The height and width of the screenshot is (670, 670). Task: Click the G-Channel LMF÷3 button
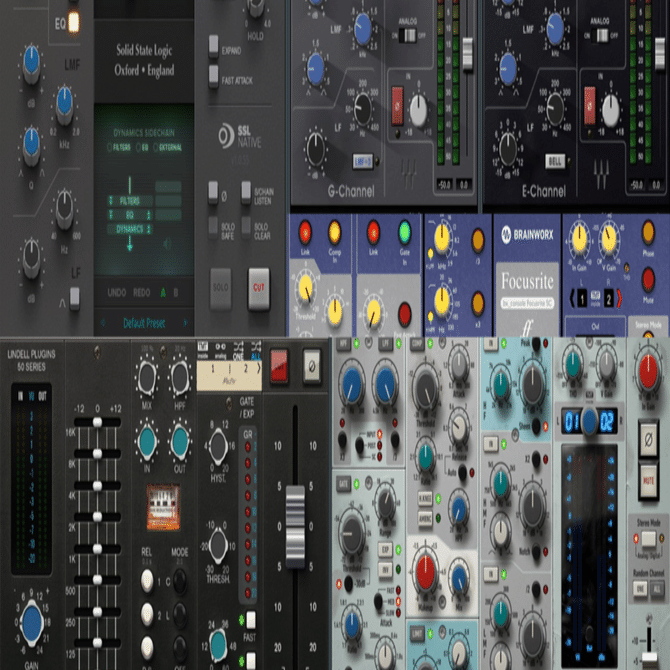point(363,162)
